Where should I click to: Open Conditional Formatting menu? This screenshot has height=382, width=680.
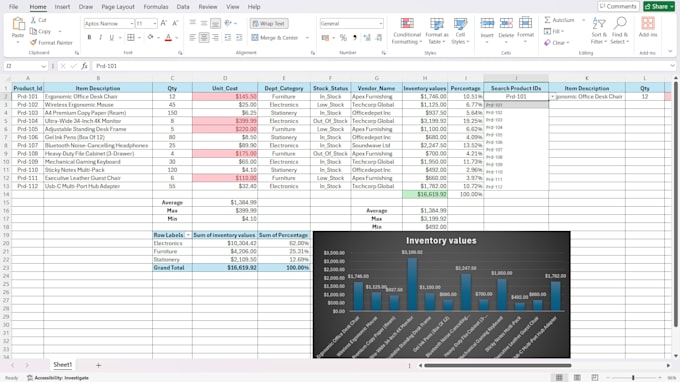(x=407, y=31)
